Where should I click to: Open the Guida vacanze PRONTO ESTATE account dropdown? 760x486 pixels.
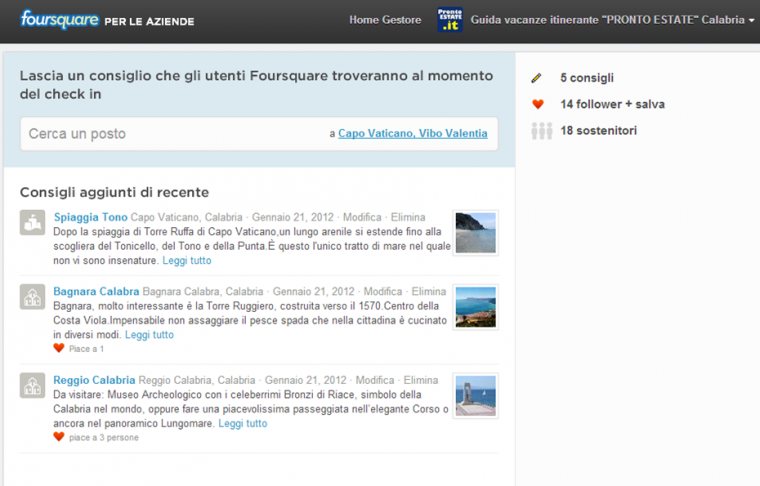(613, 20)
